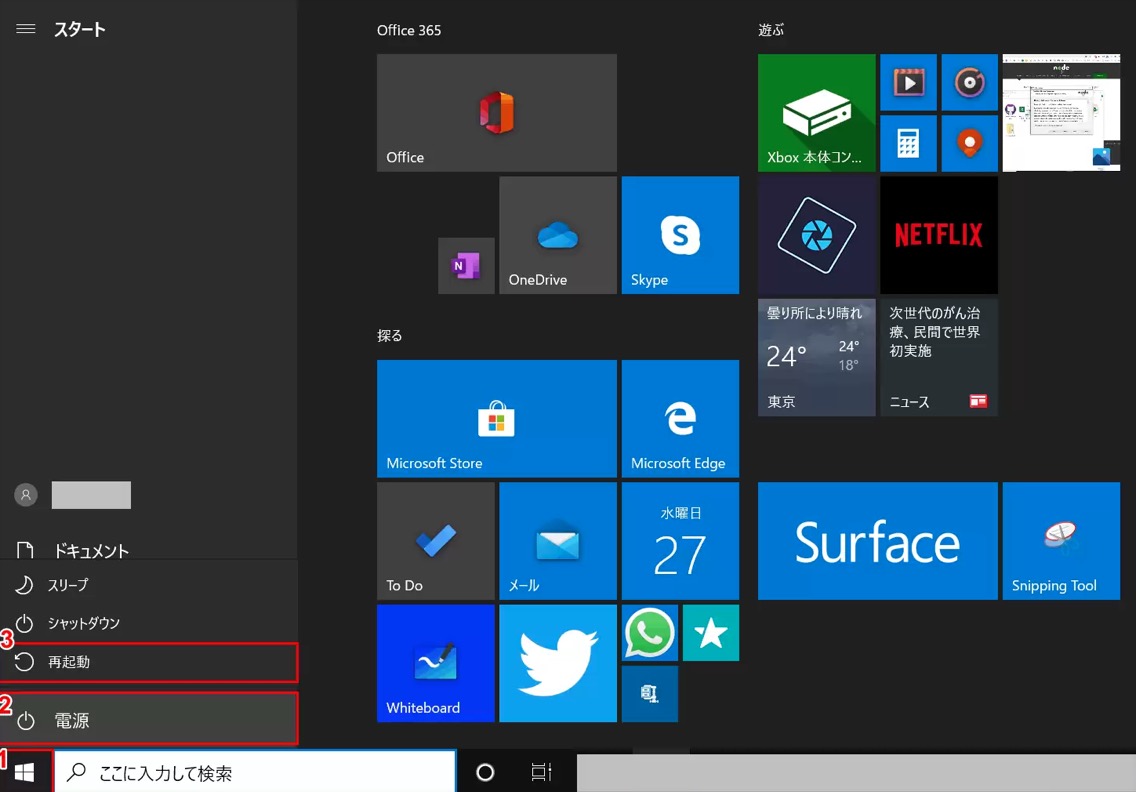The image size is (1136, 792).
Task: Launch Skype from its tile
Action: [x=680, y=235]
